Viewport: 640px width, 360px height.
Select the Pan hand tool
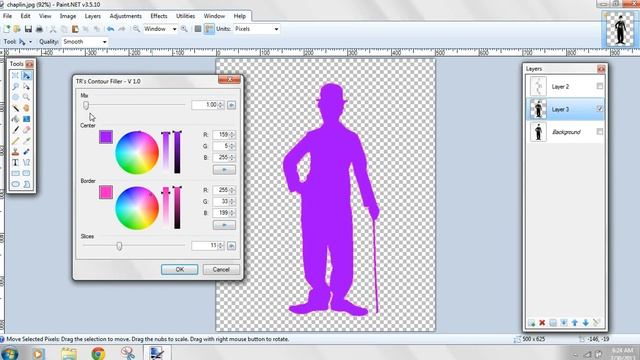[x=27, y=108]
